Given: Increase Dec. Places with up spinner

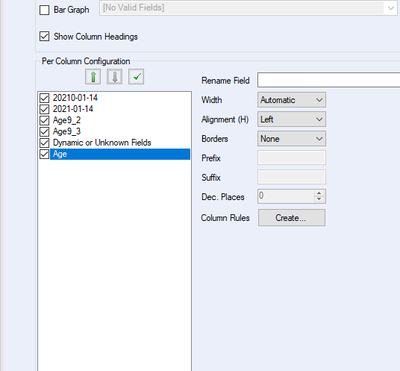Looking at the screenshot, I should [319, 193].
